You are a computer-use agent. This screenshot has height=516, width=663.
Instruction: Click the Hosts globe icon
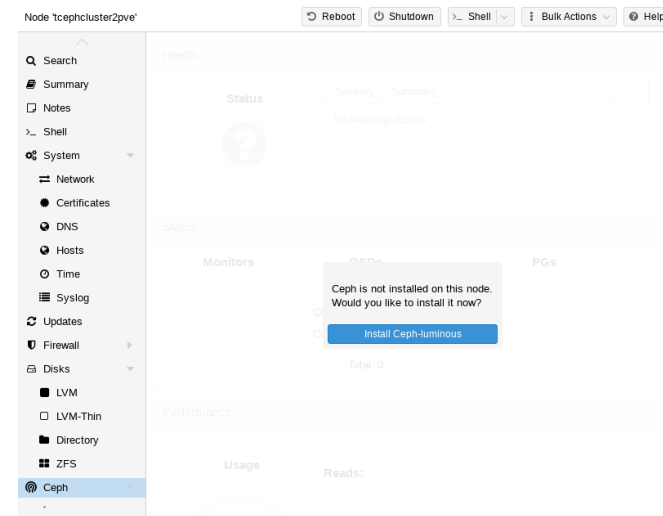pyautogui.click(x=44, y=250)
